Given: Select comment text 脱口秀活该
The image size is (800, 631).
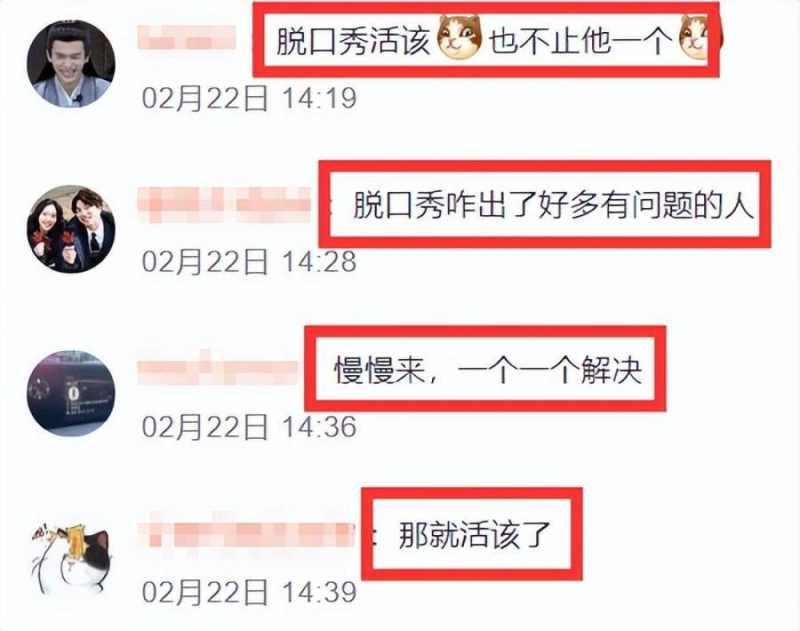Looking at the screenshot, I should coord(353,40).
